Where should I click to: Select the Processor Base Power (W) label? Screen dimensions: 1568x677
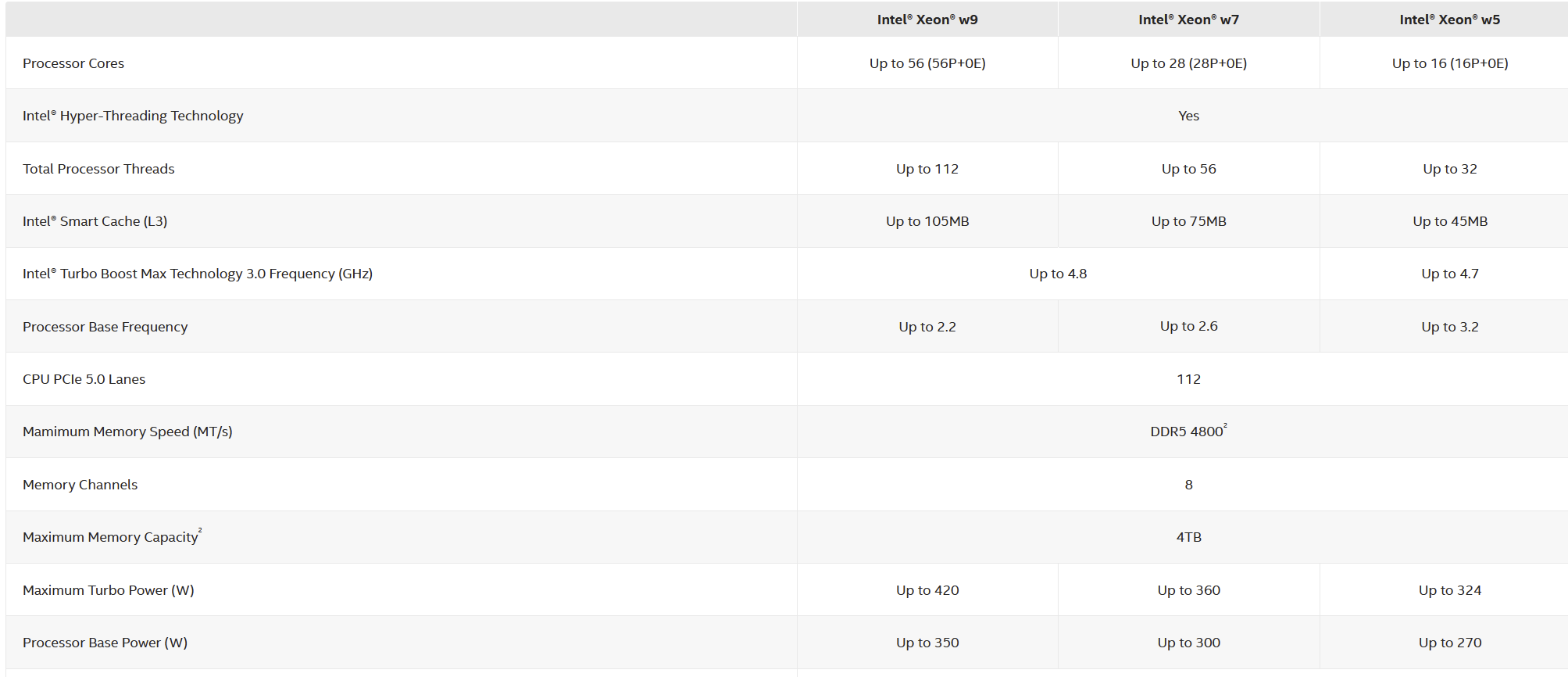[105, 643]
